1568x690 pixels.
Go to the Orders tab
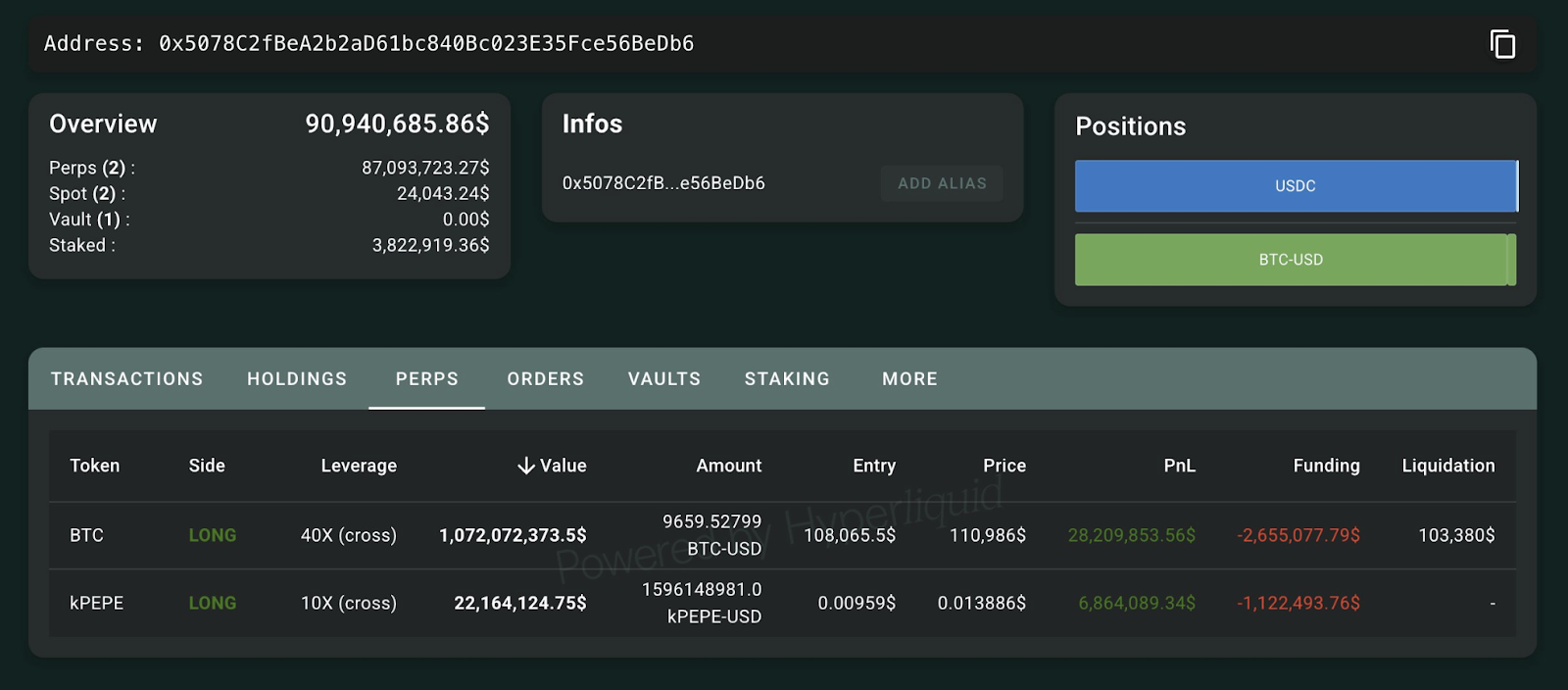click(545, 379)
